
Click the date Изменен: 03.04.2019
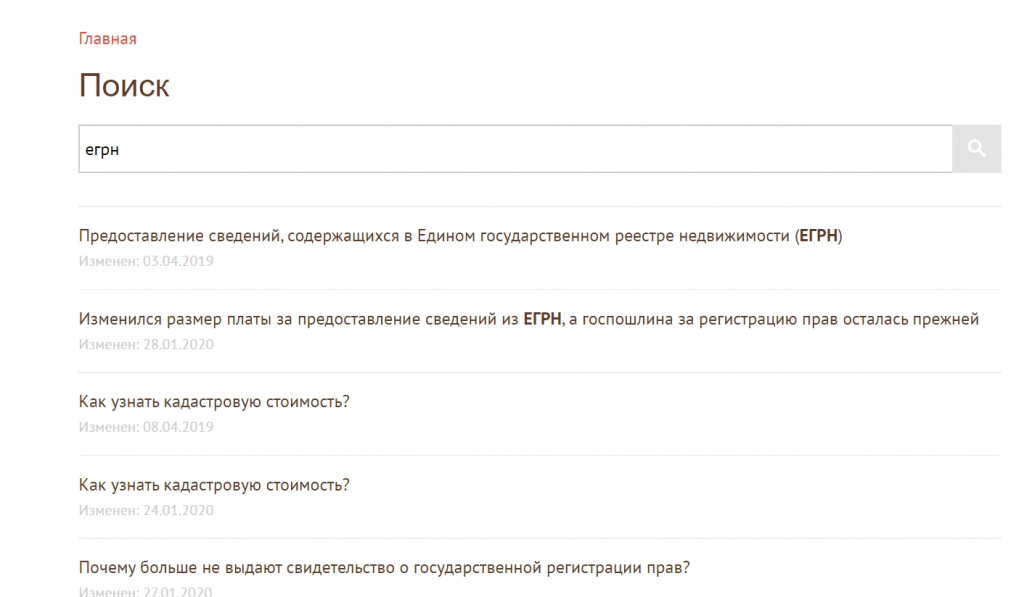146,261
